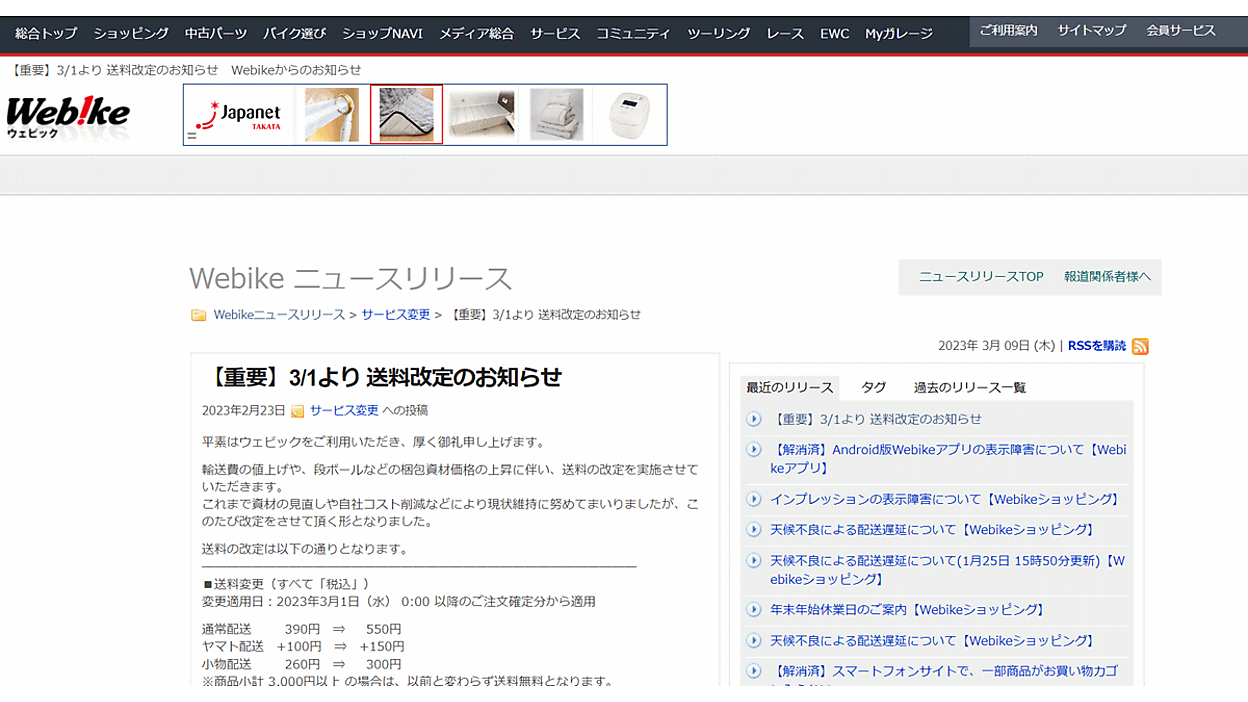Click the RSS feed orange icon
The height and width of the screenshot is (702, 1248).
(x=1140, y=347)
